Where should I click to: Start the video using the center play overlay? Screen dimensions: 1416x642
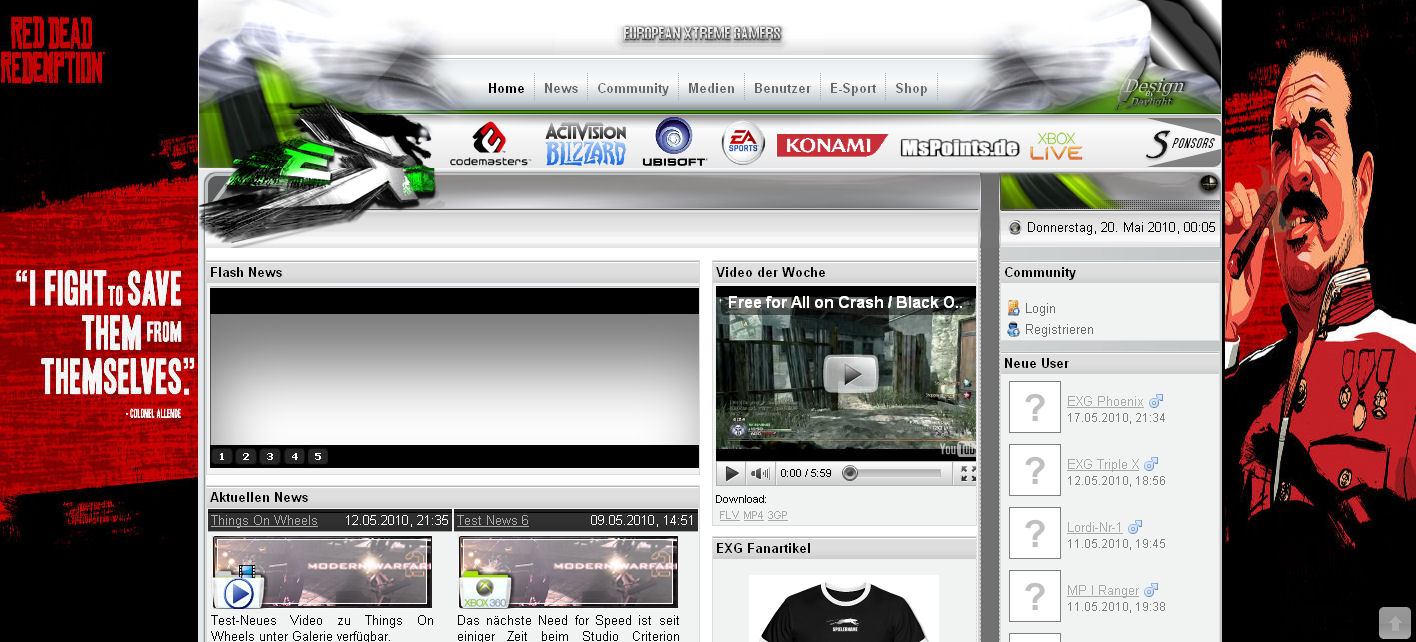(x=851, y=374)
